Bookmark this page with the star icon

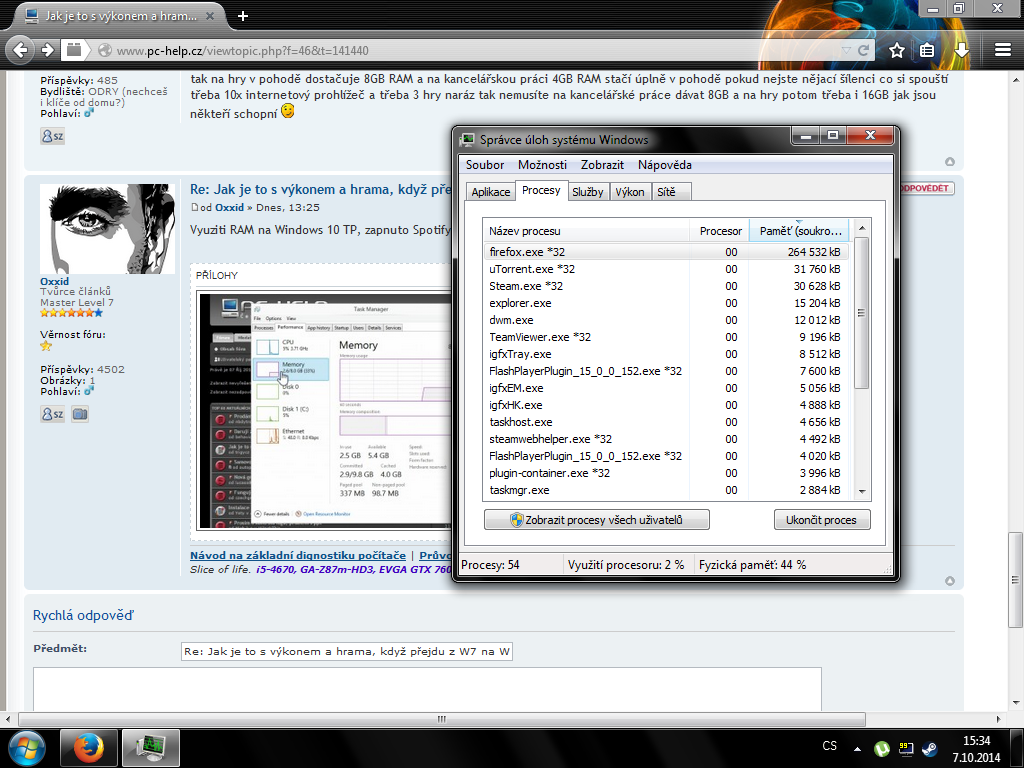tap(897, 50)
